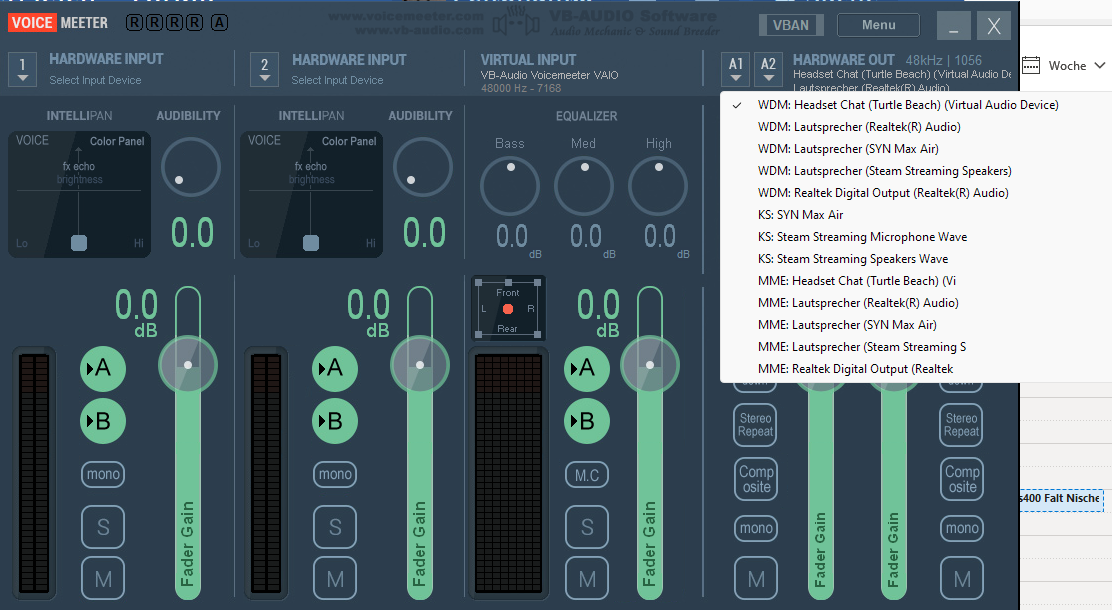The height and width of the screenshot is (610, 1112).
Task: Click Intellipan handle of Hardware Input 2
Action: [311, 243]
